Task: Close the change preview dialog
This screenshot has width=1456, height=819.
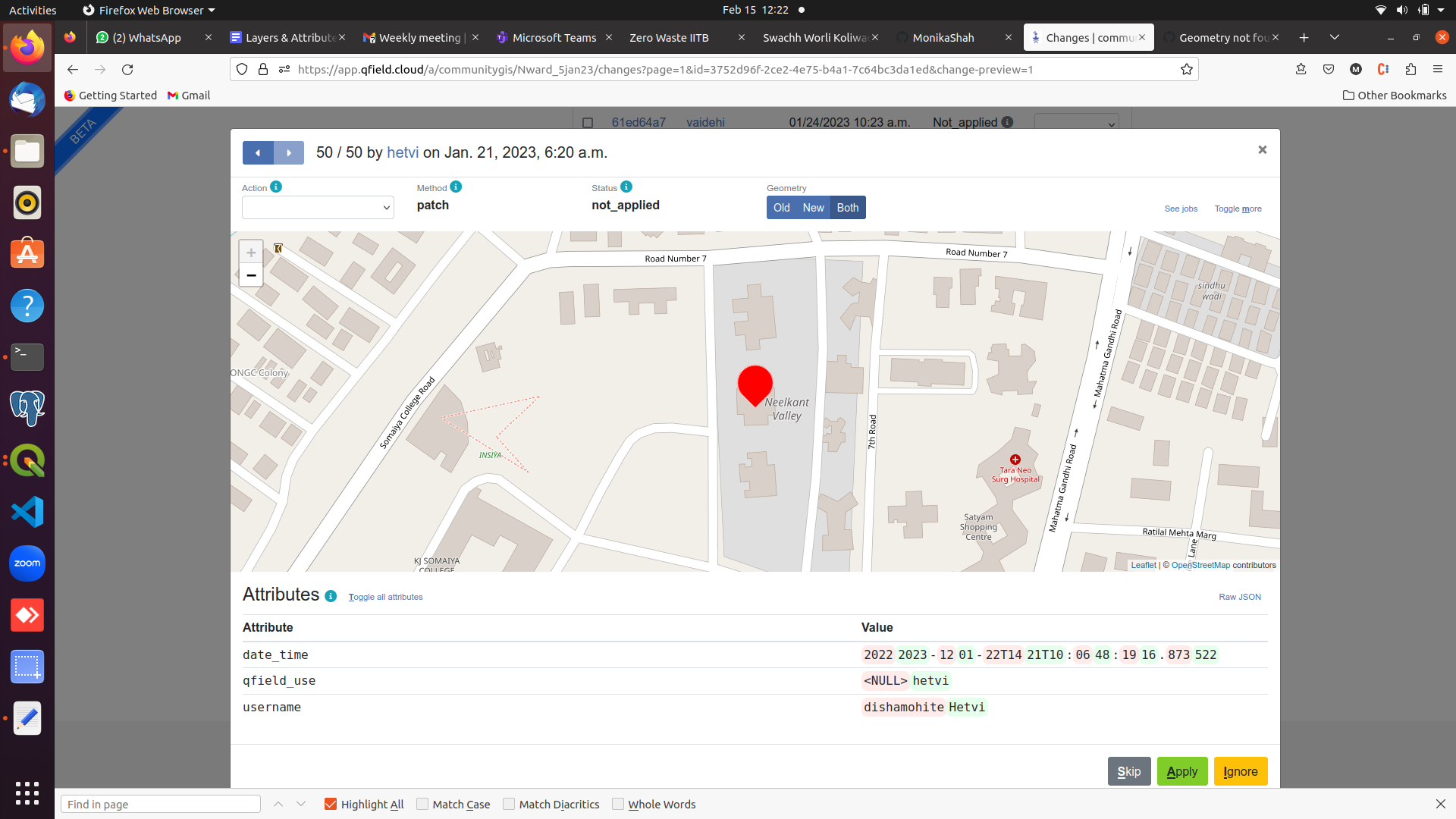Action: pos(1263,150)
